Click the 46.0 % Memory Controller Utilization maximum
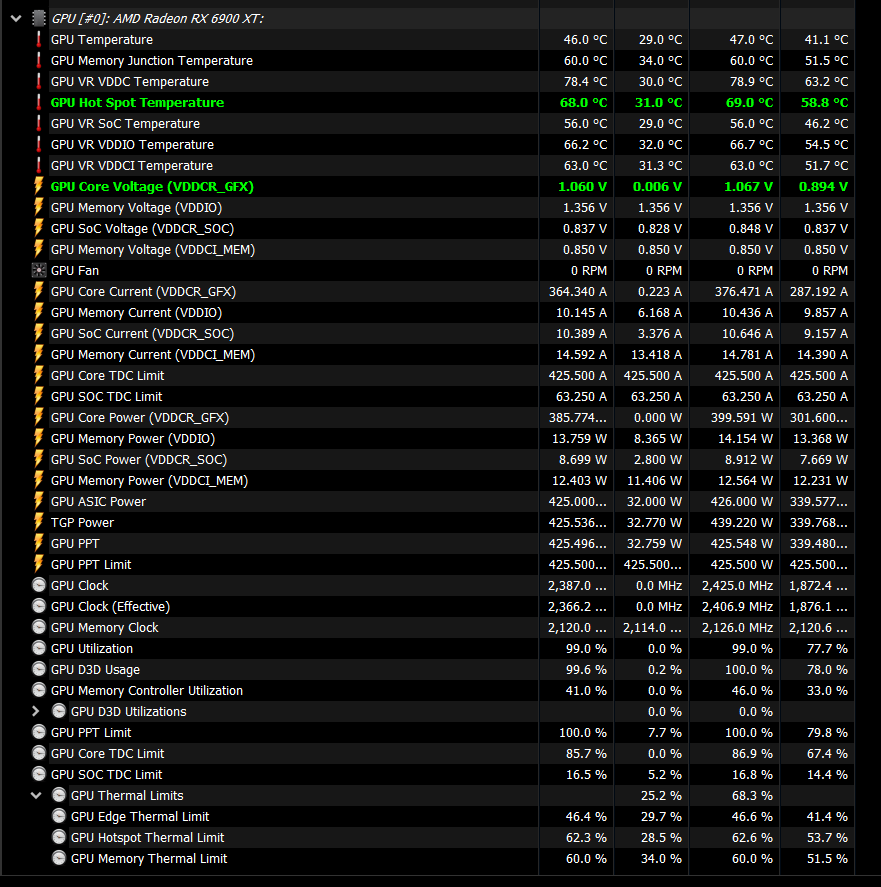881x887 pixels. pyautogui.click(x=752, y=691)
